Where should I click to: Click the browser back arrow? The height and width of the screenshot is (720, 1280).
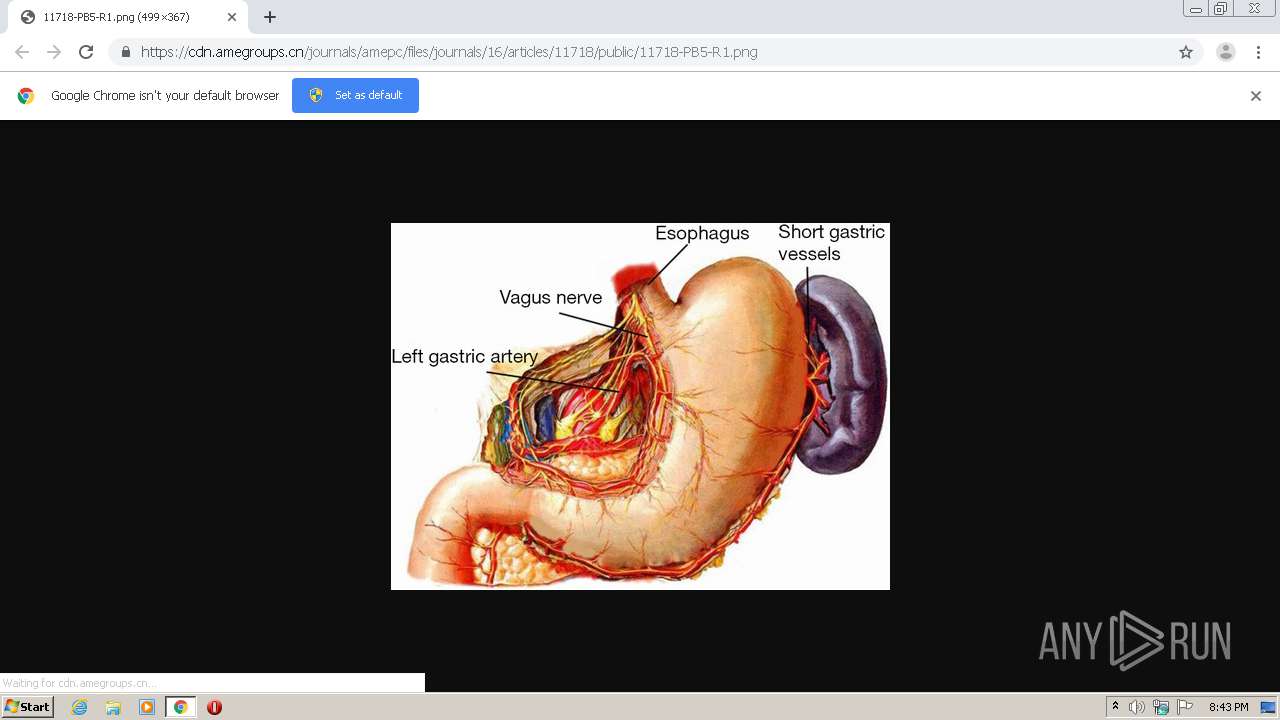pyautogui.click(x=22, y=52)
